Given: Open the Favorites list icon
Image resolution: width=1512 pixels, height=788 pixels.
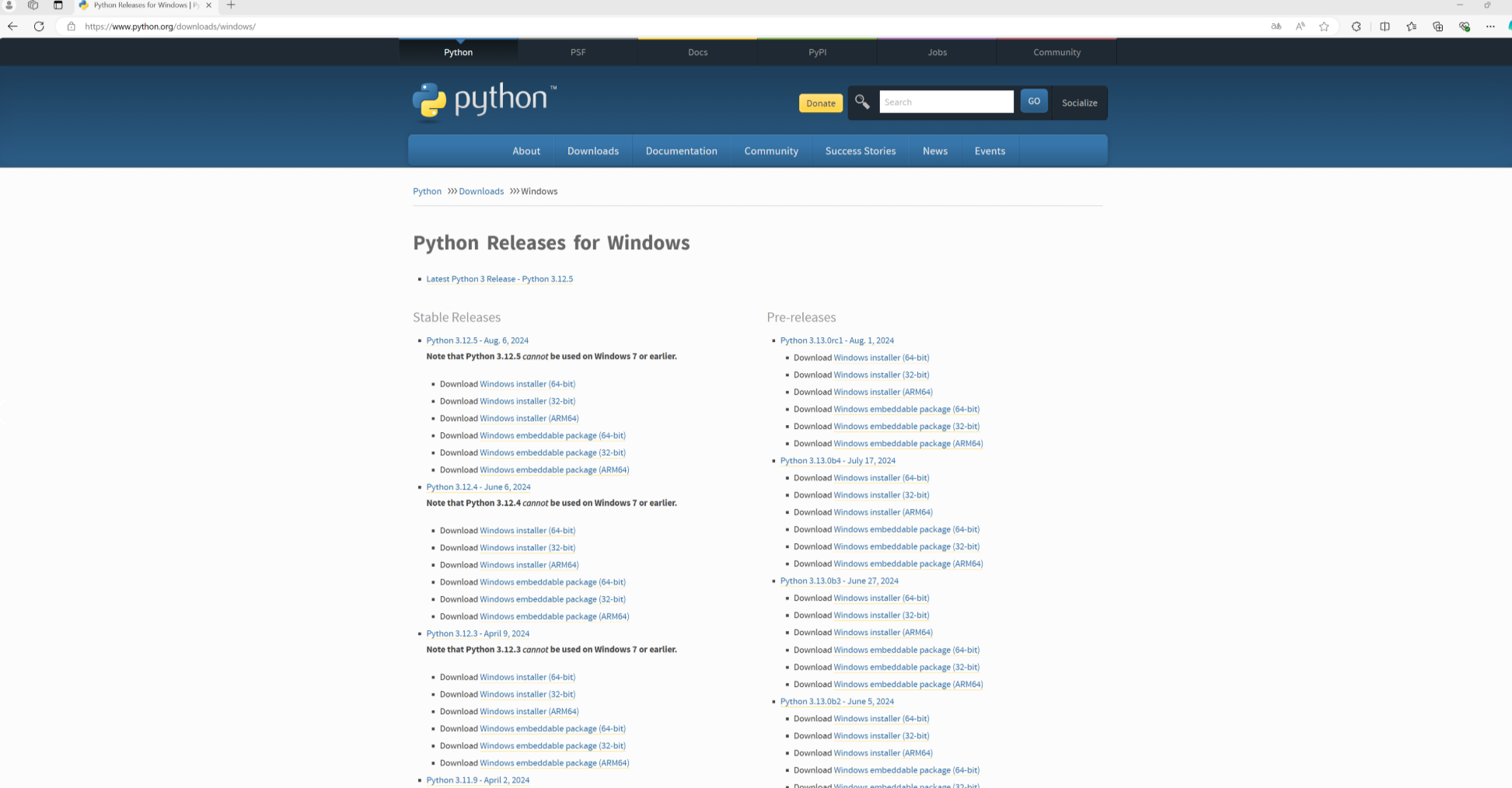Looking at the screenshot, I should (1411, 26).
